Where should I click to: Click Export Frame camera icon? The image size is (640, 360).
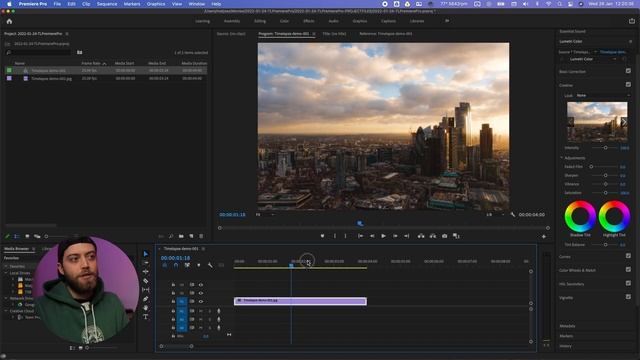[444, 236]
